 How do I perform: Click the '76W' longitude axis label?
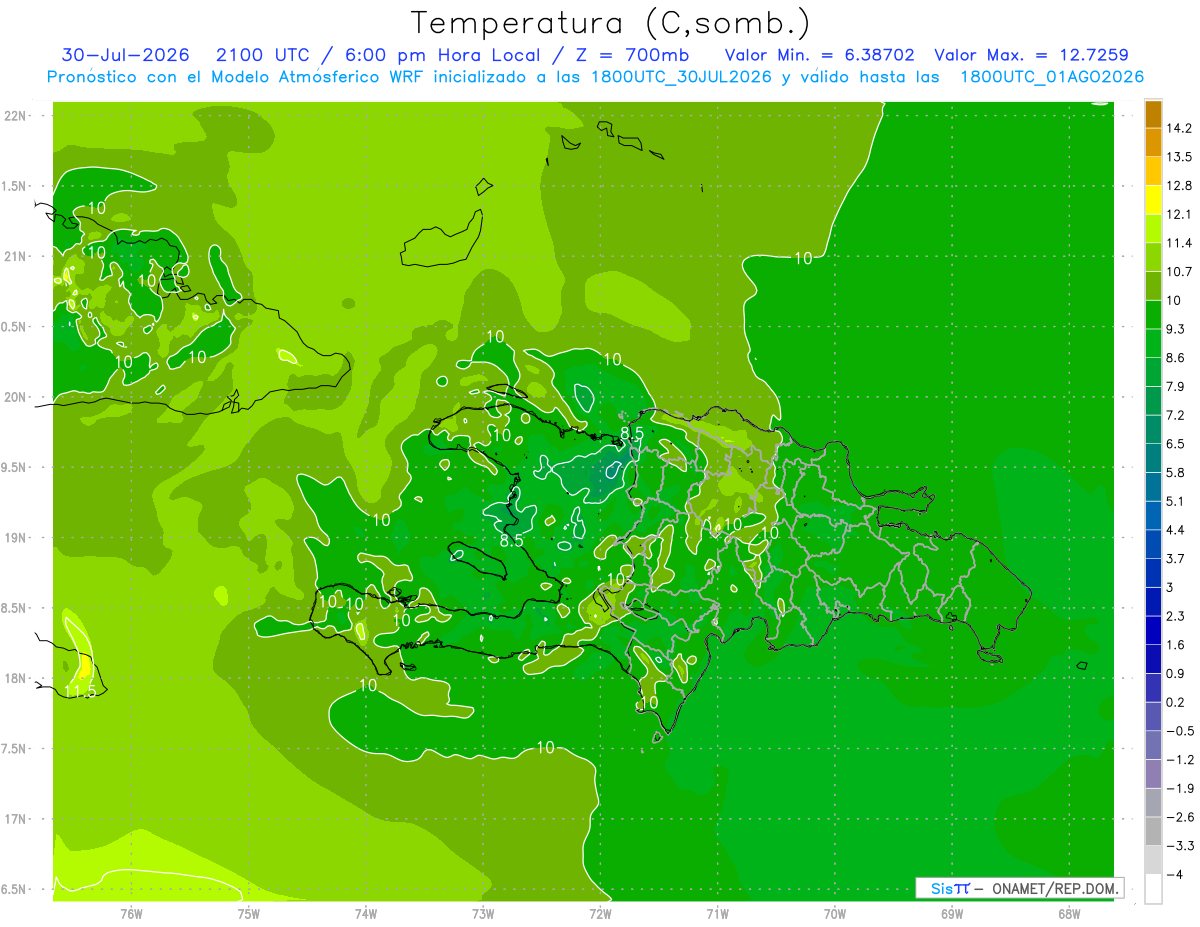point(131,914)
